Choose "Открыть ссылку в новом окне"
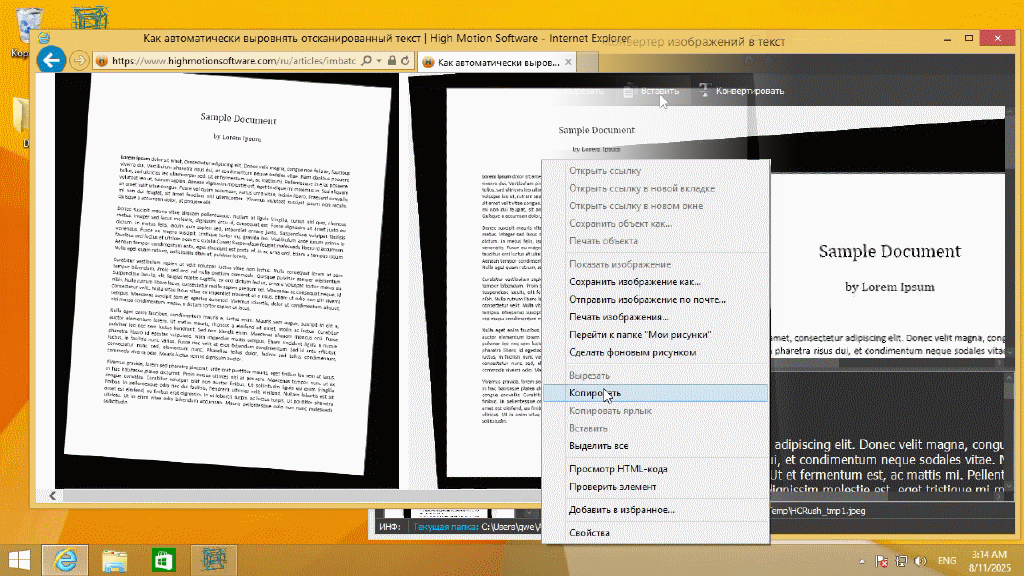Viewport: 1024px width, 576px height. coord(636,206)
